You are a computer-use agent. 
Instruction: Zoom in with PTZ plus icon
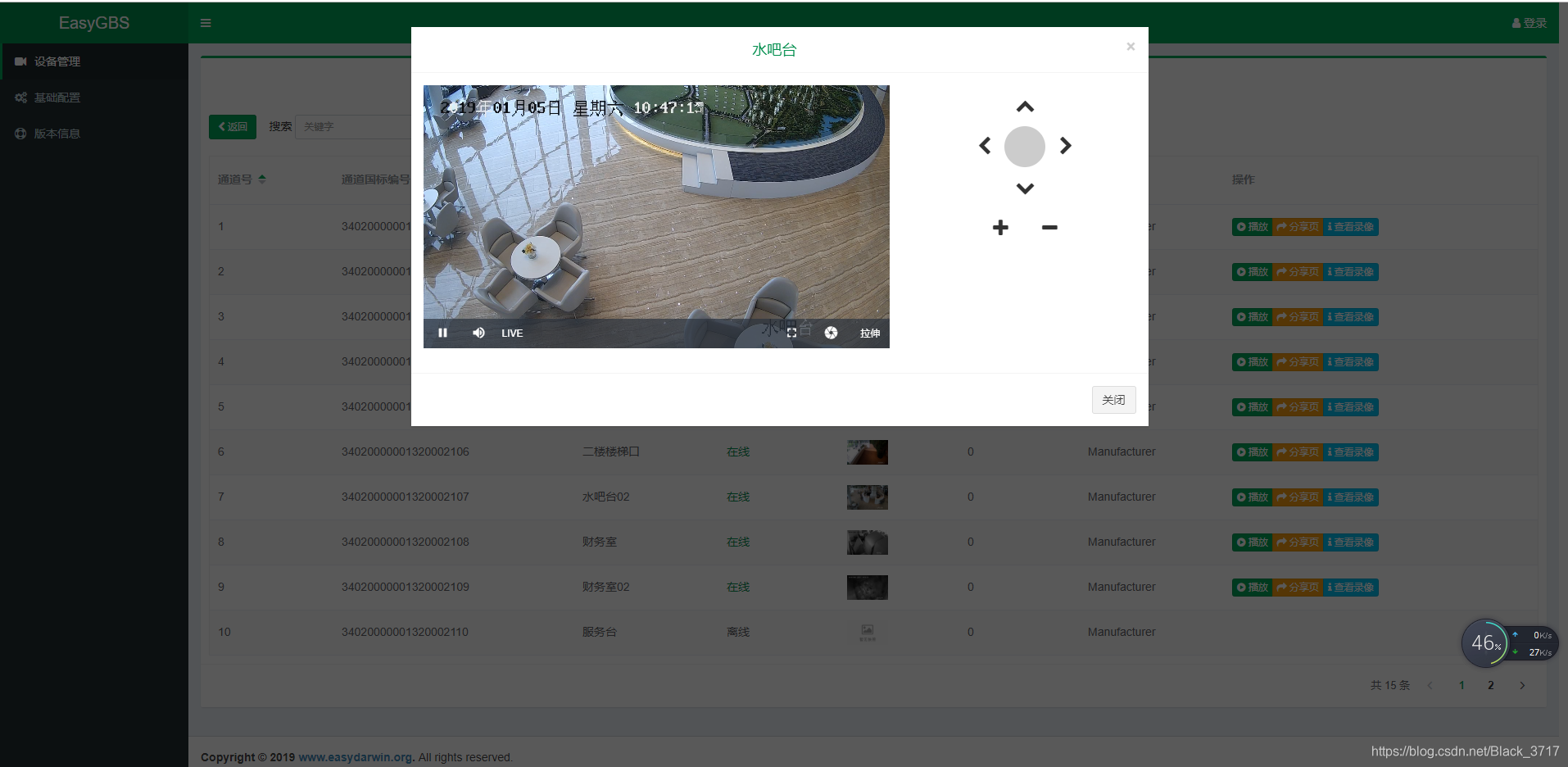click(x=1000, y=228)
